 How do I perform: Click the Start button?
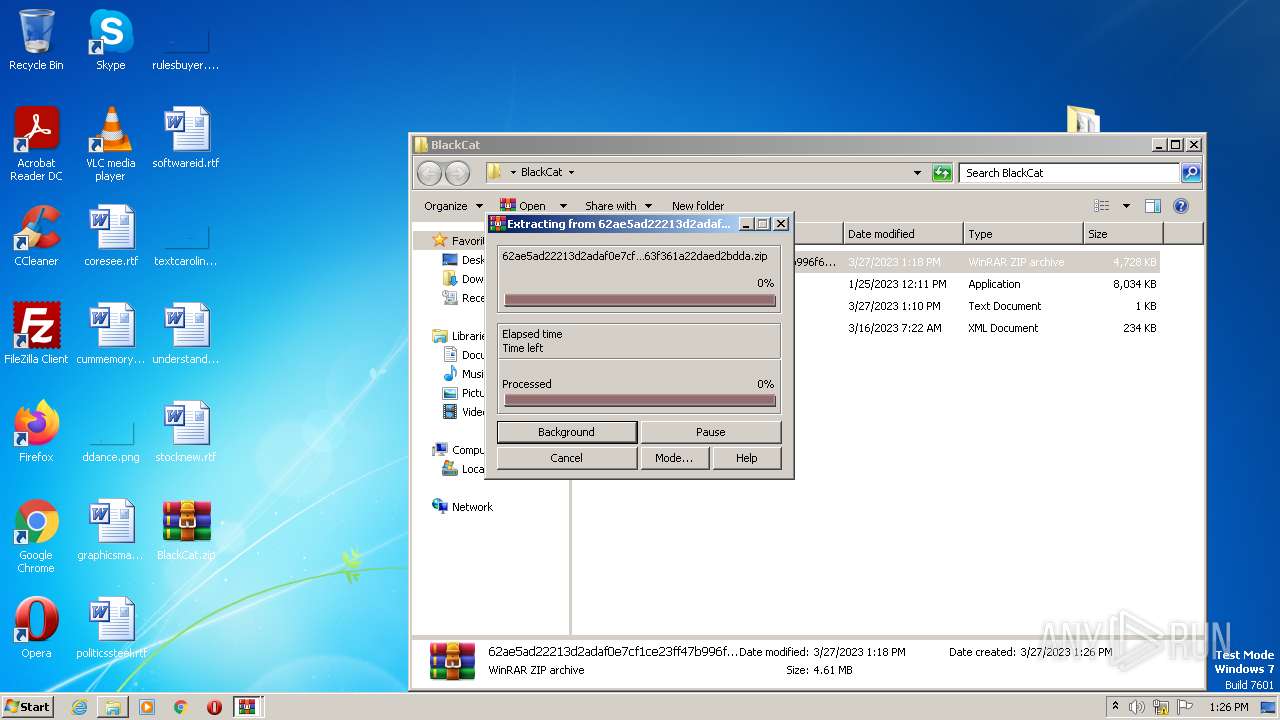pos(28,707)
